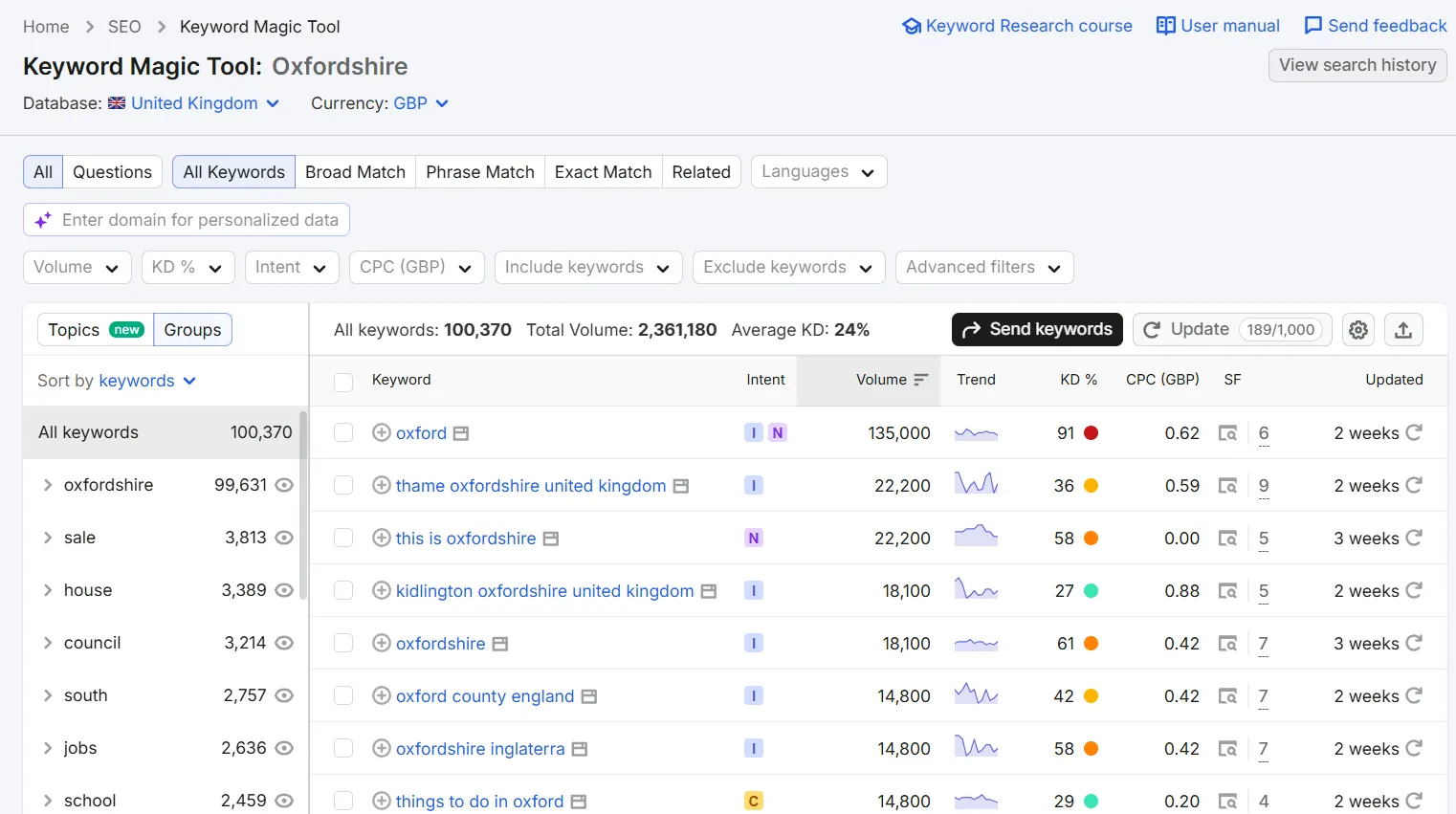1456x814 pixels.
Task: Open the KD % filter dropdown
Action: [x=188, y=267]
